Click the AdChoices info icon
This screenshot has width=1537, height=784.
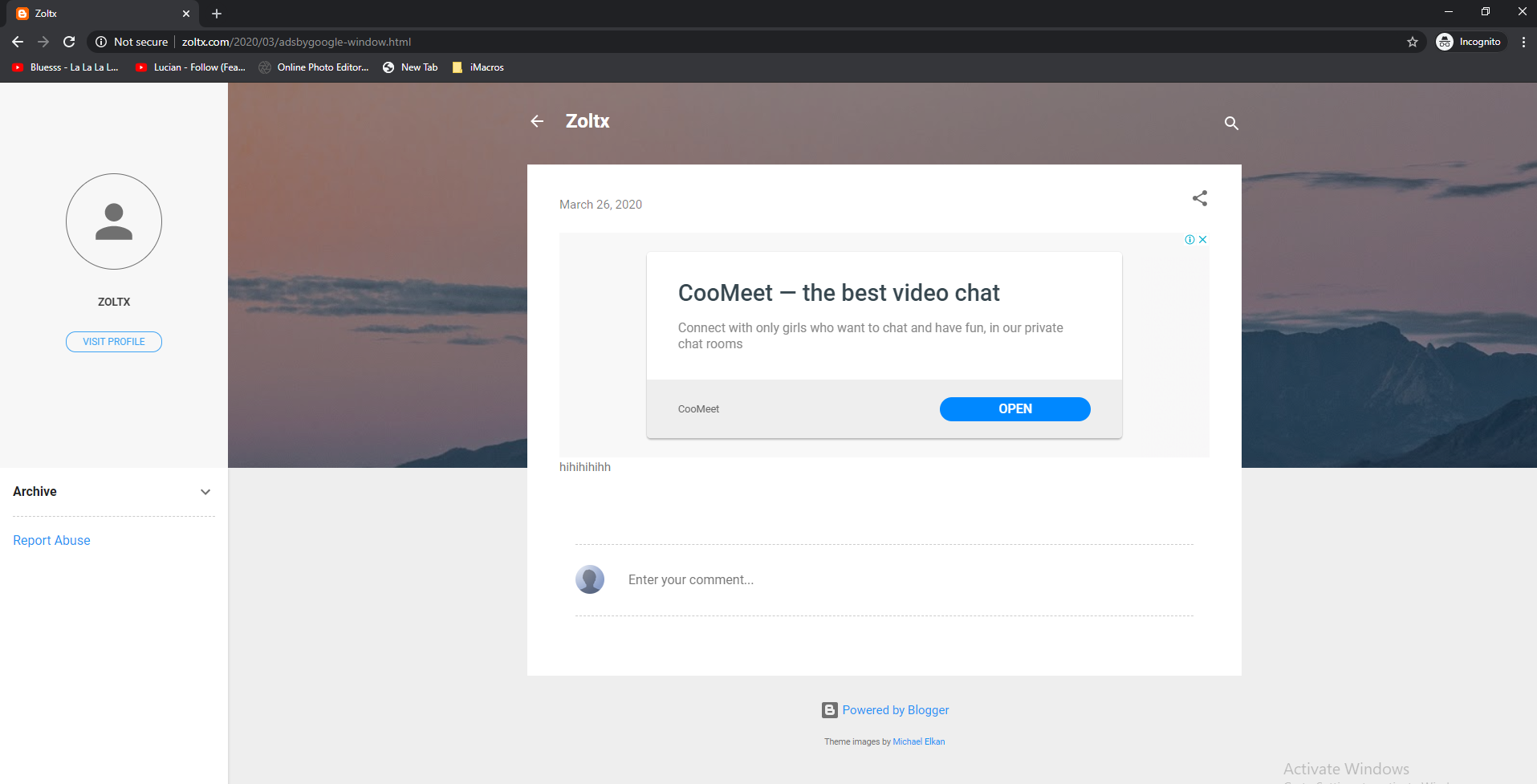coord(1189,240)
